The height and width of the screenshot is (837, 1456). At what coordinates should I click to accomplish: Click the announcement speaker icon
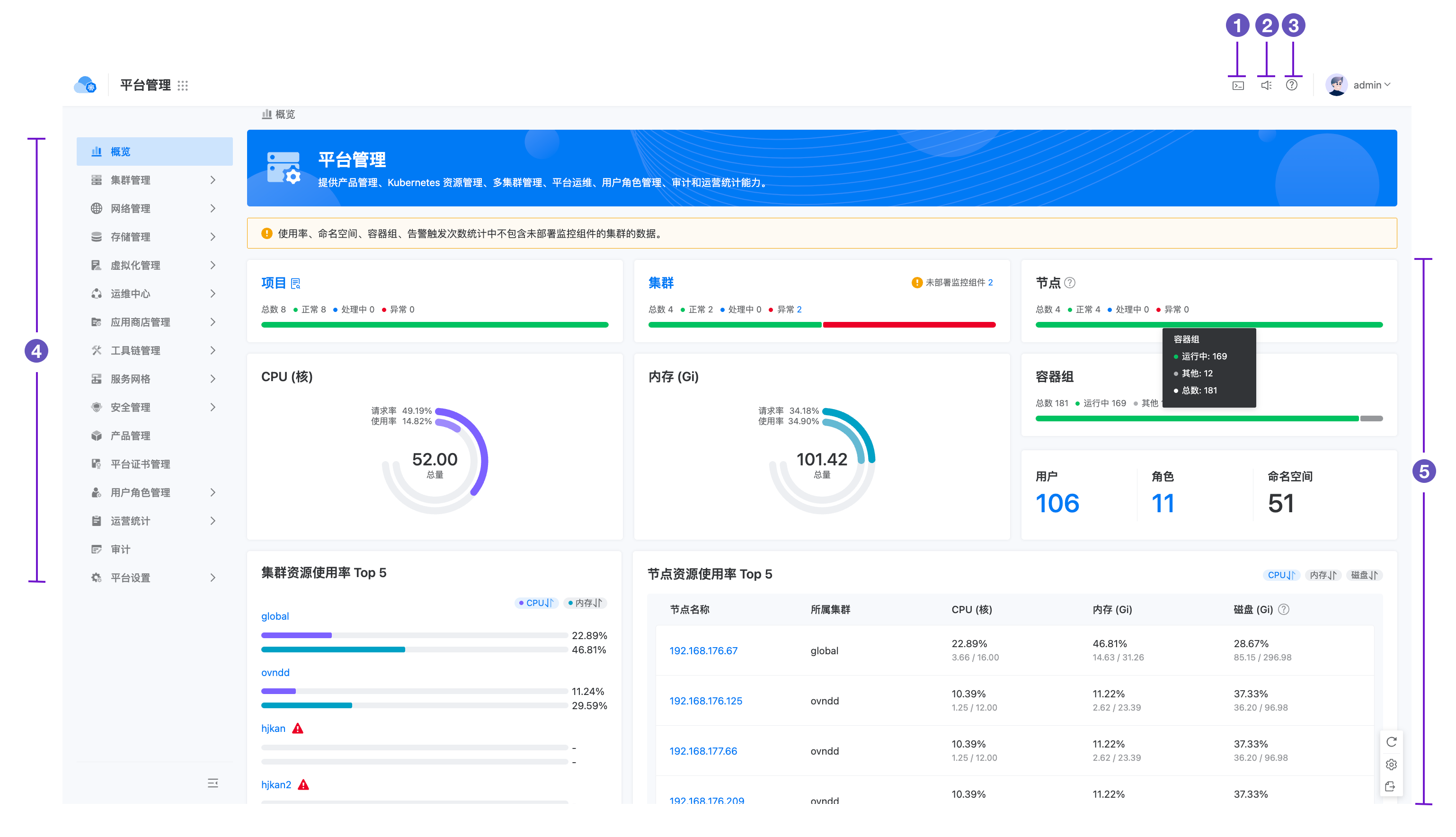pyautogui.click(x=1266, y=85)
